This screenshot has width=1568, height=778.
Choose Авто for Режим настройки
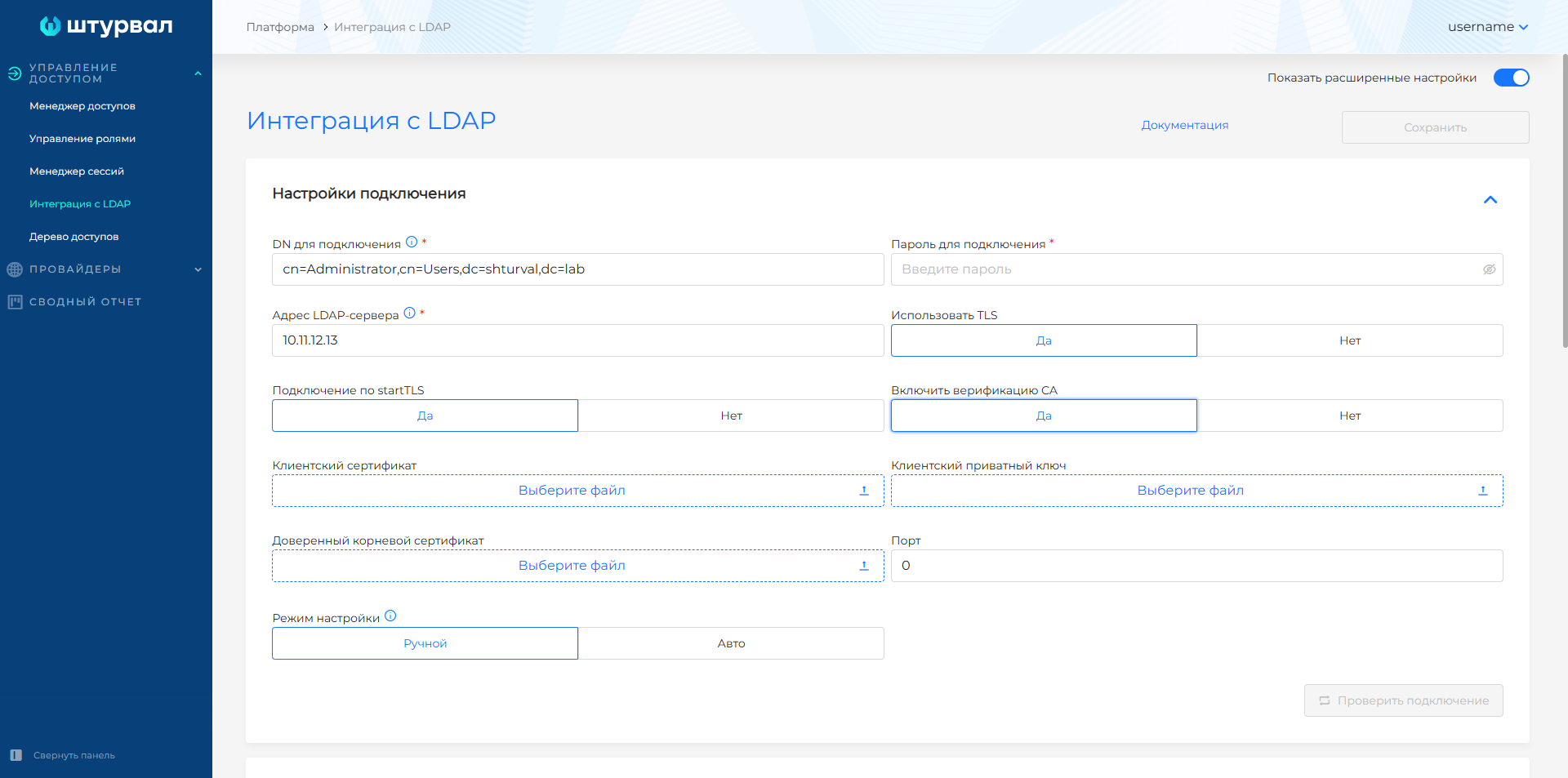(x=731, y=643)
